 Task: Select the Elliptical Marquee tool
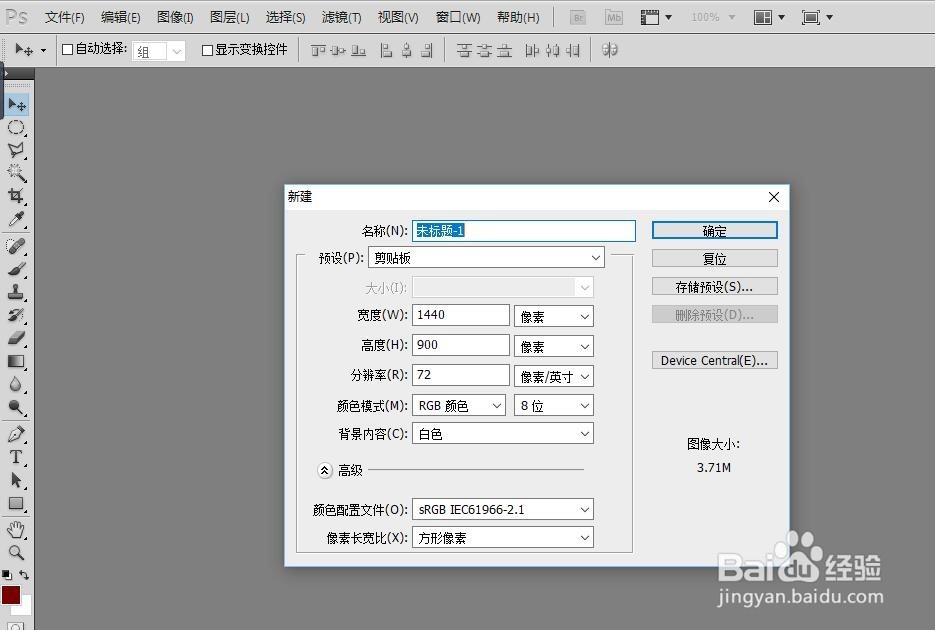point(16,128)
